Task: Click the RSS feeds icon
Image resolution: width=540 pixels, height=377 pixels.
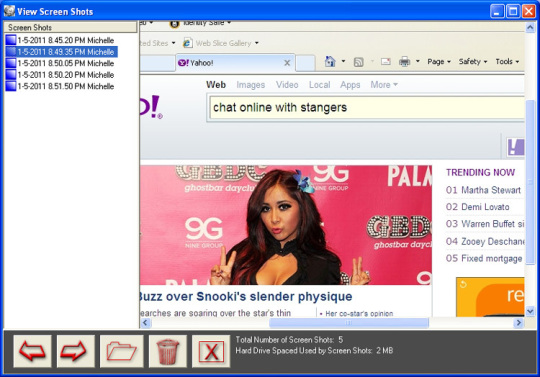Action: tap(359, 62)
